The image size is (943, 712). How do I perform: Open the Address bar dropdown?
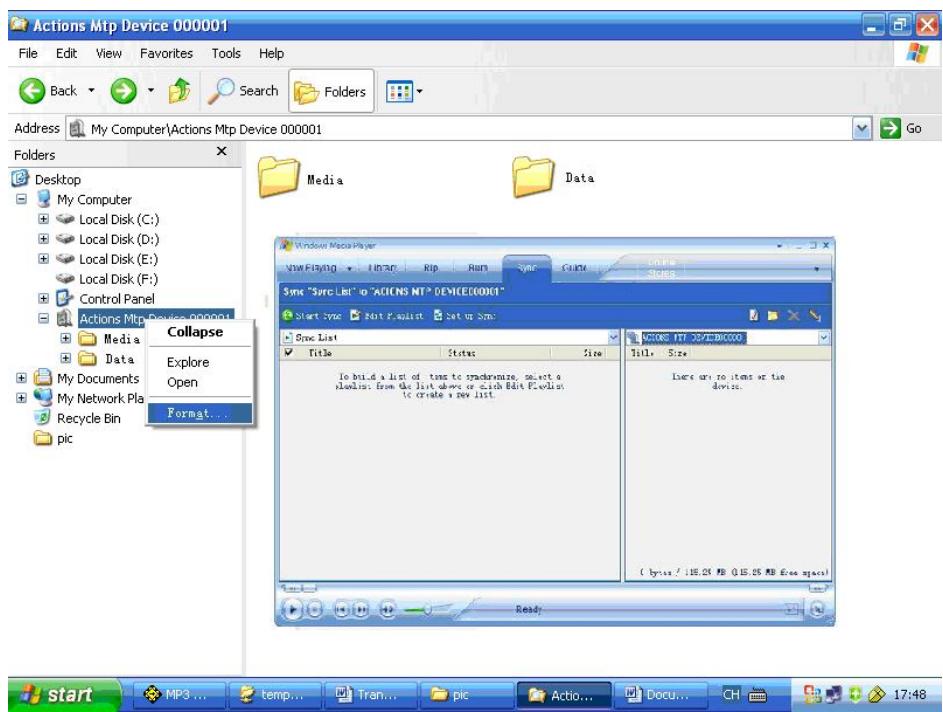tap(862, 128)
